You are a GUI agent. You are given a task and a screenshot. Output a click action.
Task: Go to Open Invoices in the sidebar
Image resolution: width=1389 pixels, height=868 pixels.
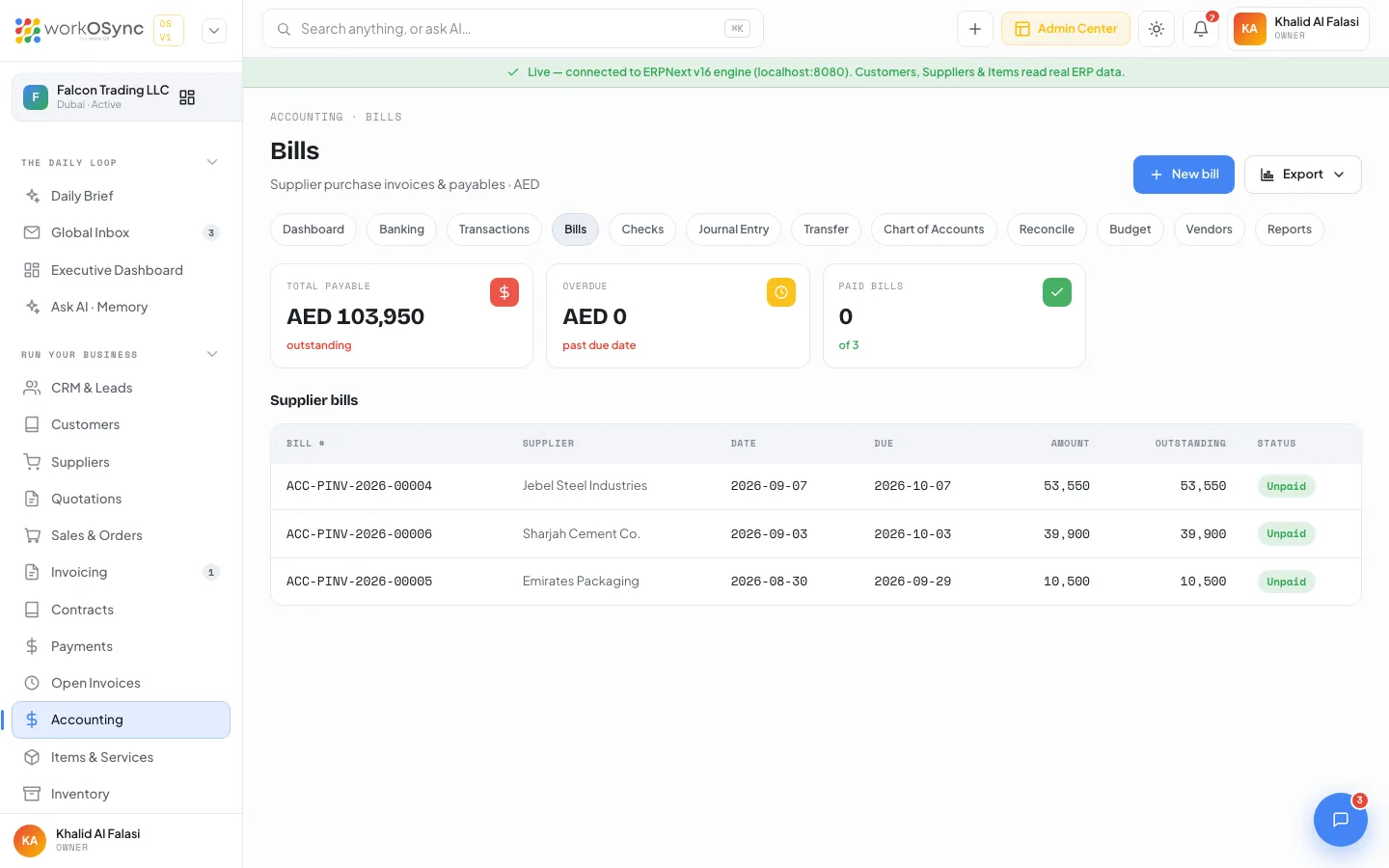click(x=121, y=683)
